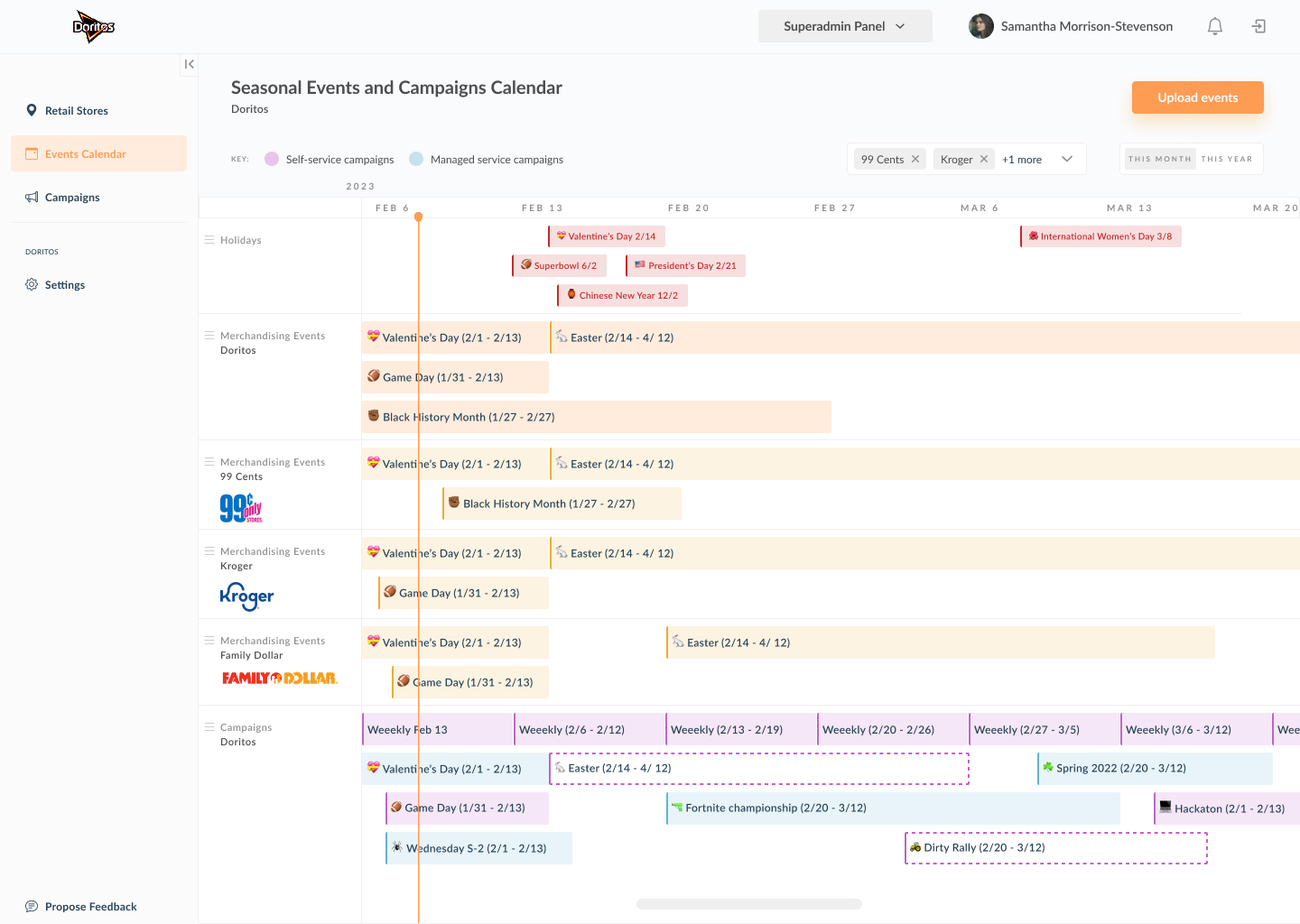Open the Valentine's Day 2/14 holiday
The height and width of the screenshot is (924, 1300).
607,236
